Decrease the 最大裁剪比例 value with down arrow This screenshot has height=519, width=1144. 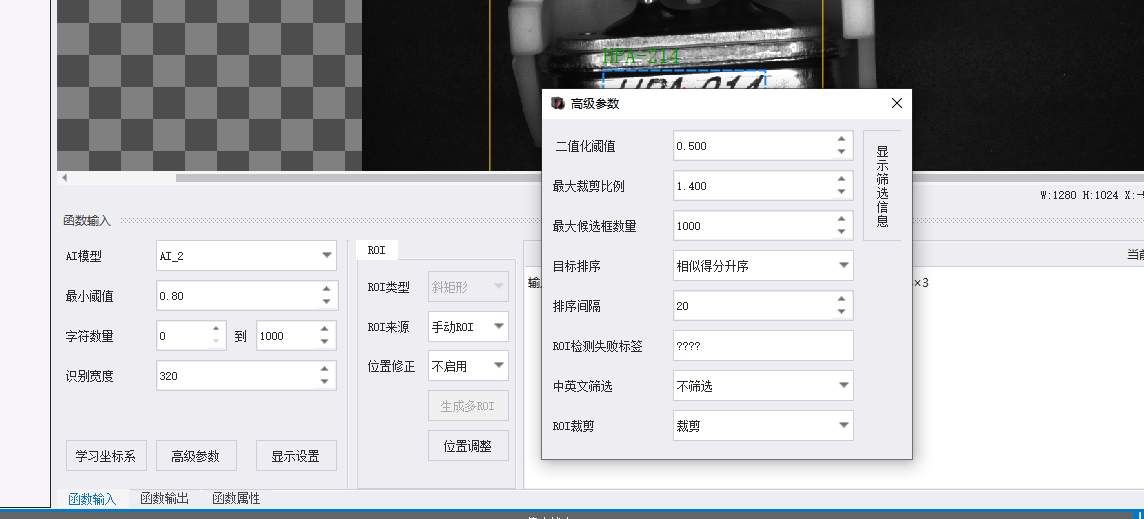click(x=841, y=192)
